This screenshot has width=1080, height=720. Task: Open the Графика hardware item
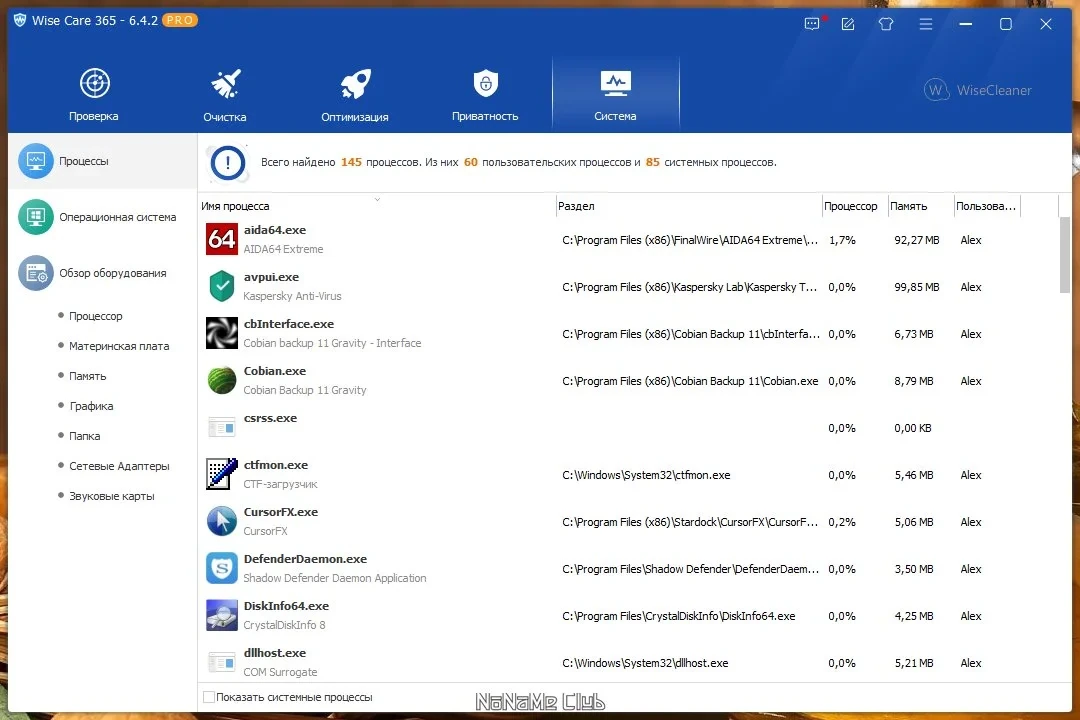point(91,406)
